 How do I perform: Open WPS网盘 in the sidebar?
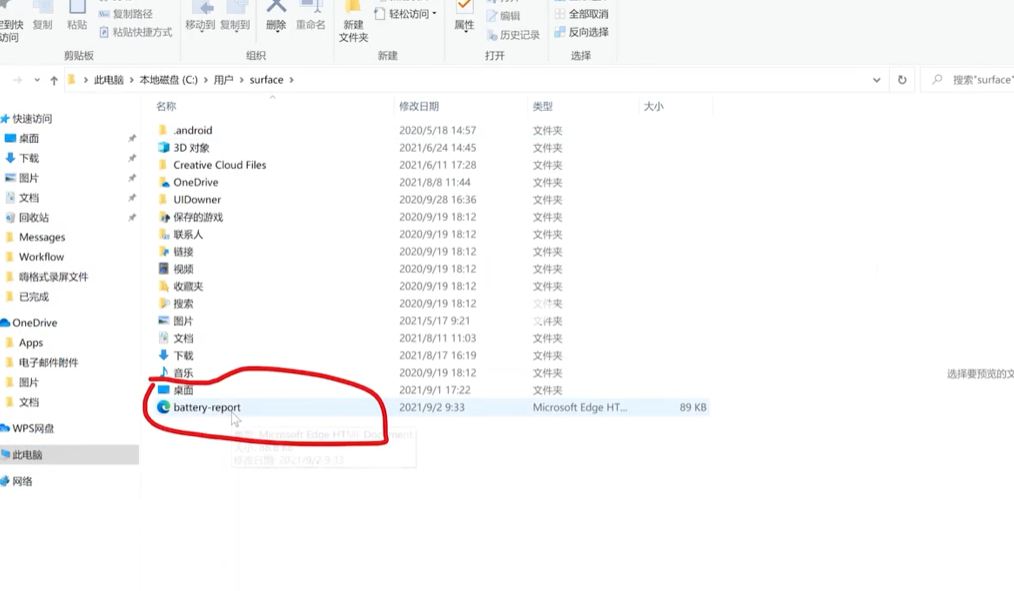point(33,428)
